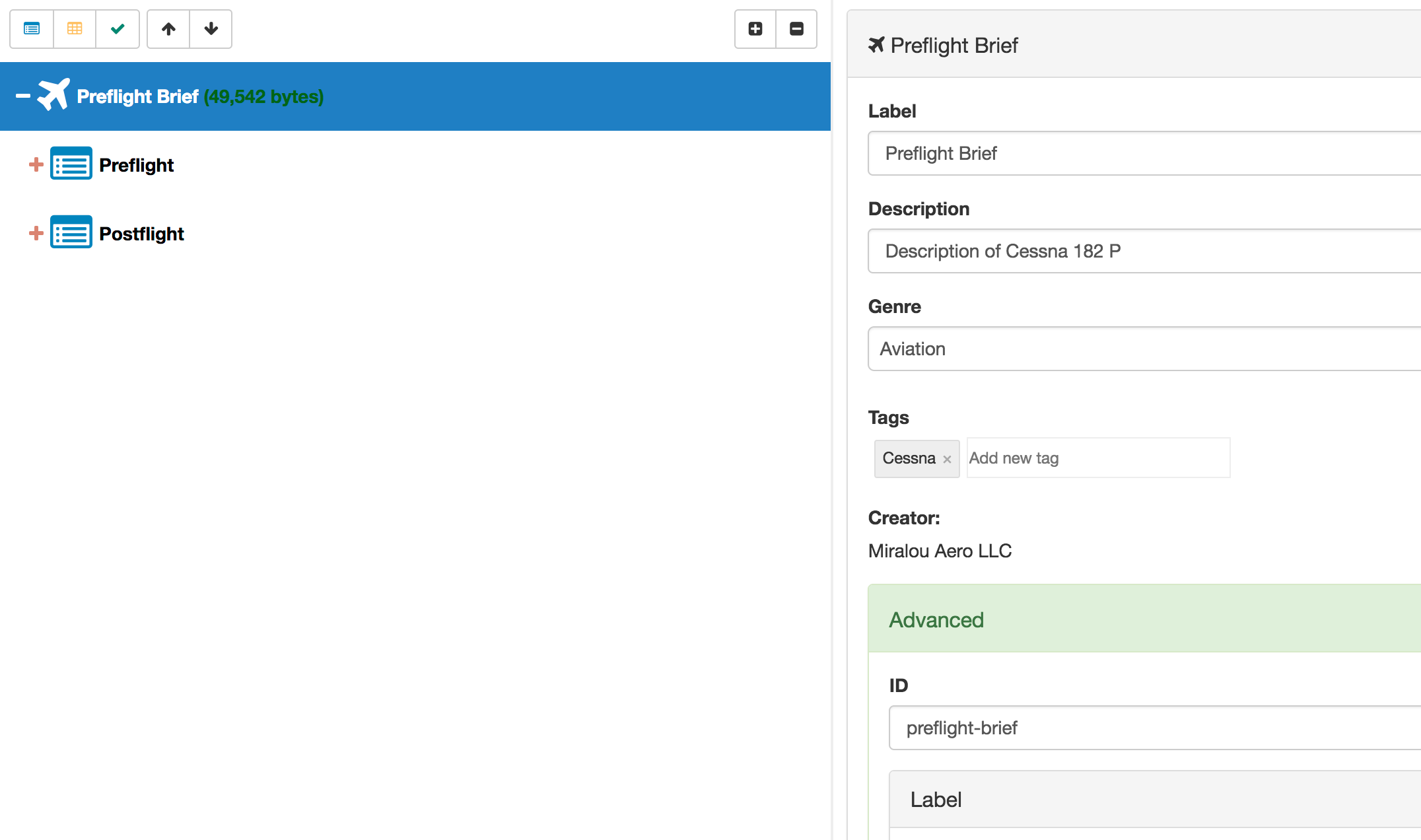
Task: Select the Preflight Brief root row
Action: (415, 96)
